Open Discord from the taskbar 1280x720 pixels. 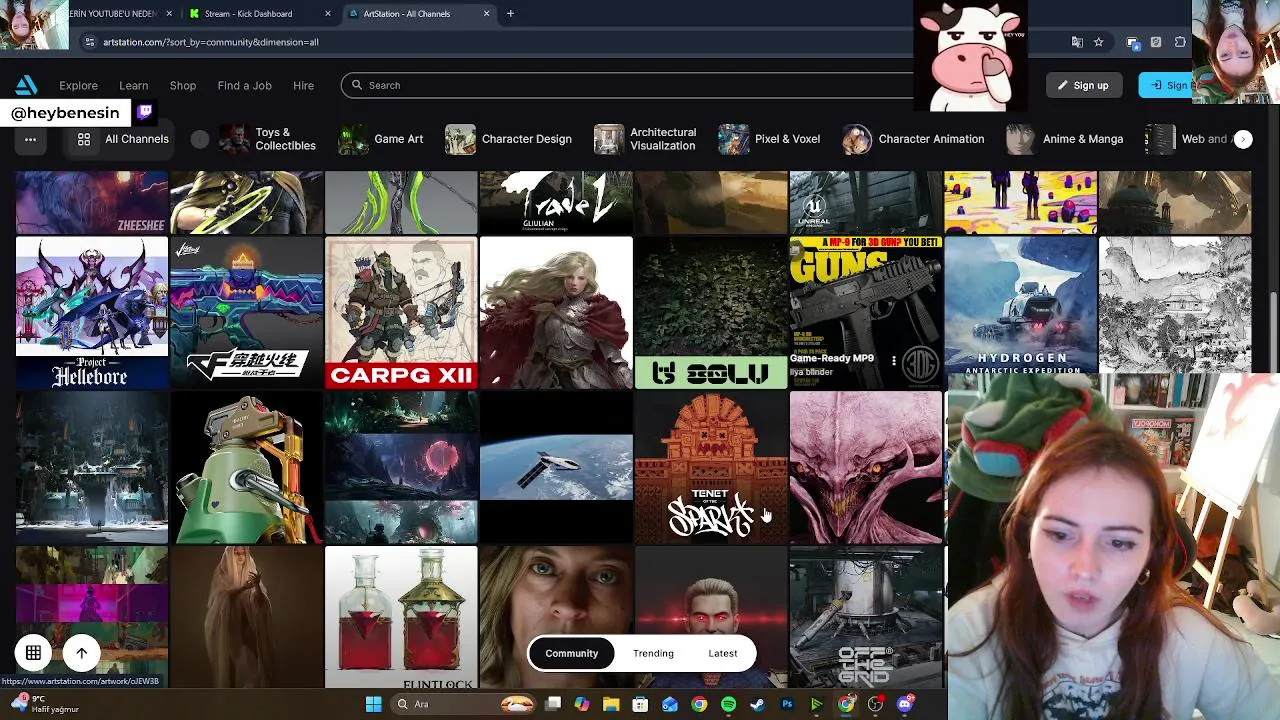coord(905,704)
